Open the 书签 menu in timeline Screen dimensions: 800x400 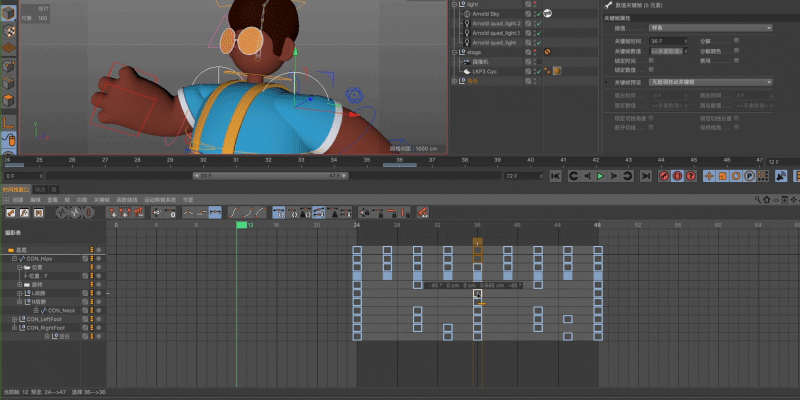point(188,200)
